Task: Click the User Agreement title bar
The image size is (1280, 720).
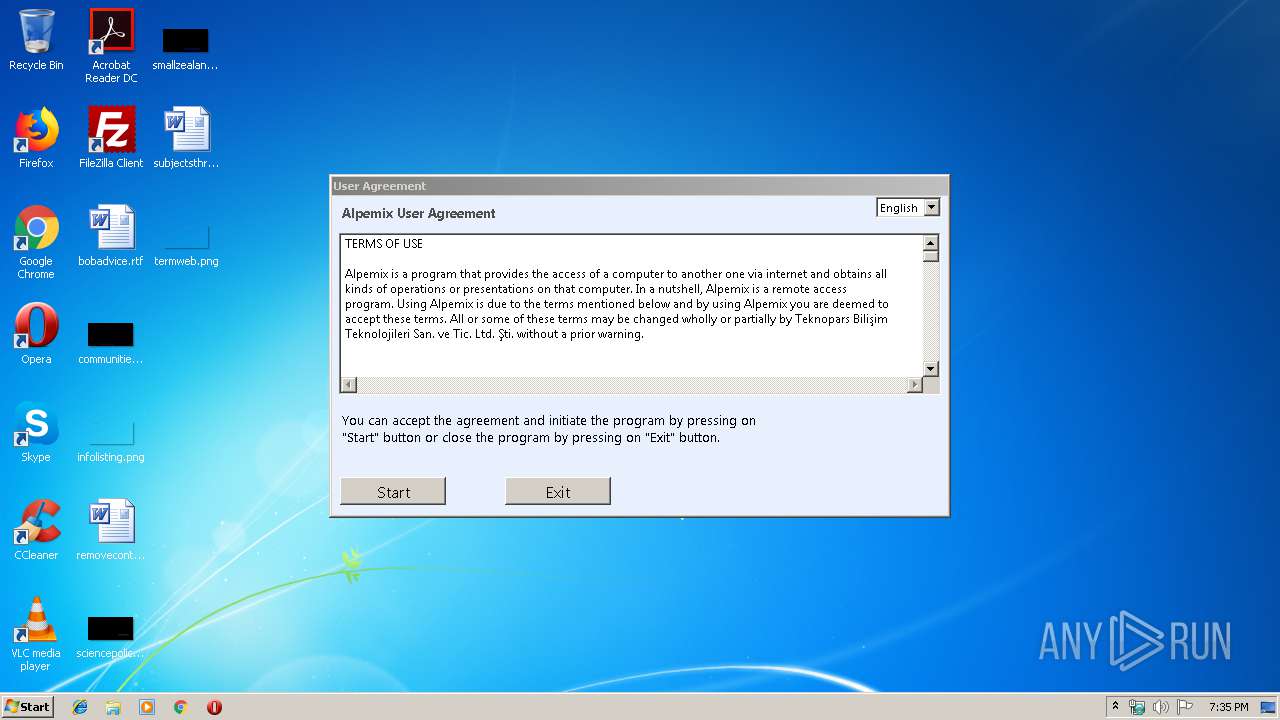Action: (x=639, y=186)
